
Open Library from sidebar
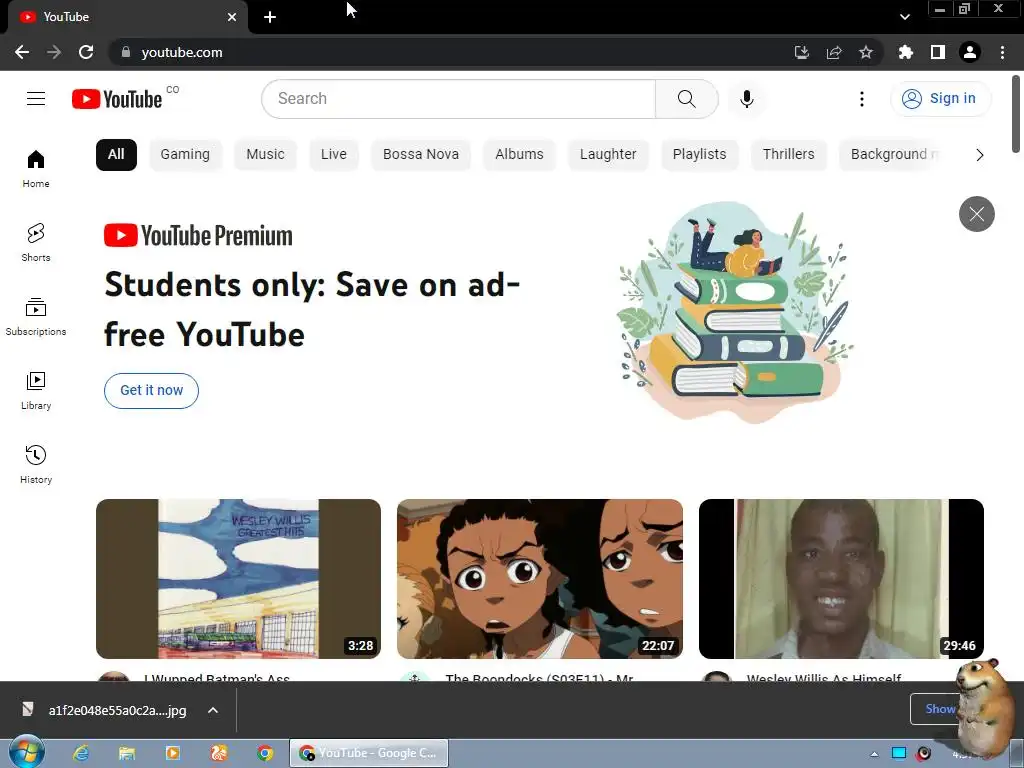click(x=36, y=391)
